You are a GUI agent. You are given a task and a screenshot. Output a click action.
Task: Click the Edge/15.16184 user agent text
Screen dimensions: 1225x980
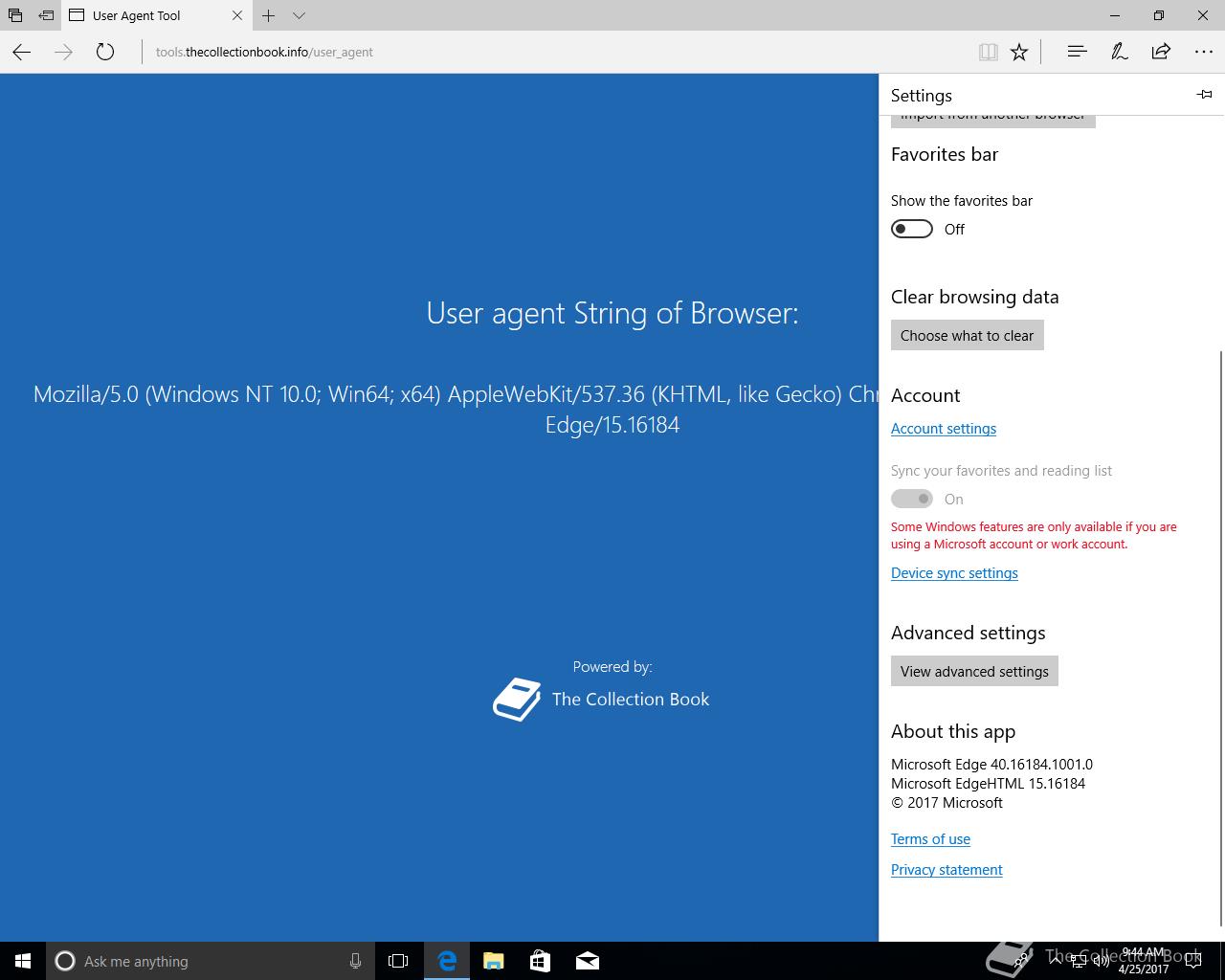coord(612,425)
